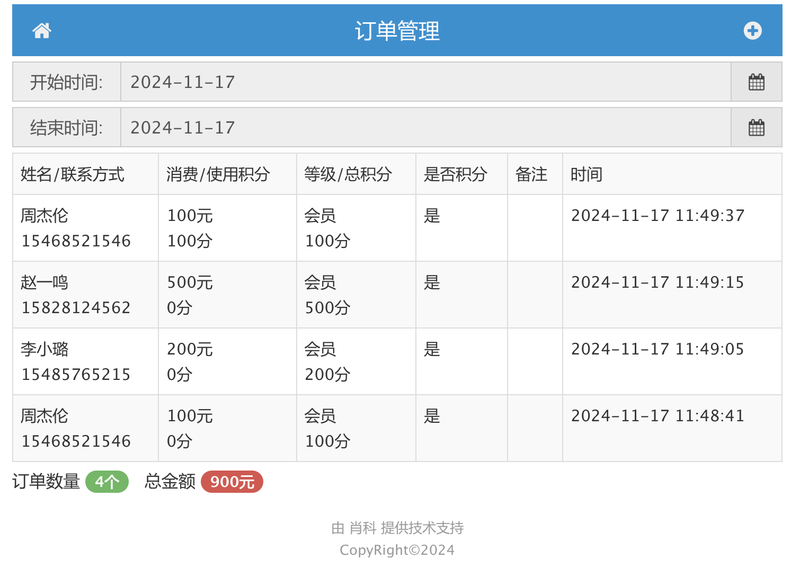Viewport: 800px width, 585px height.
Task: Click the 500元 consumption amount
Action: tap(190, 283)
